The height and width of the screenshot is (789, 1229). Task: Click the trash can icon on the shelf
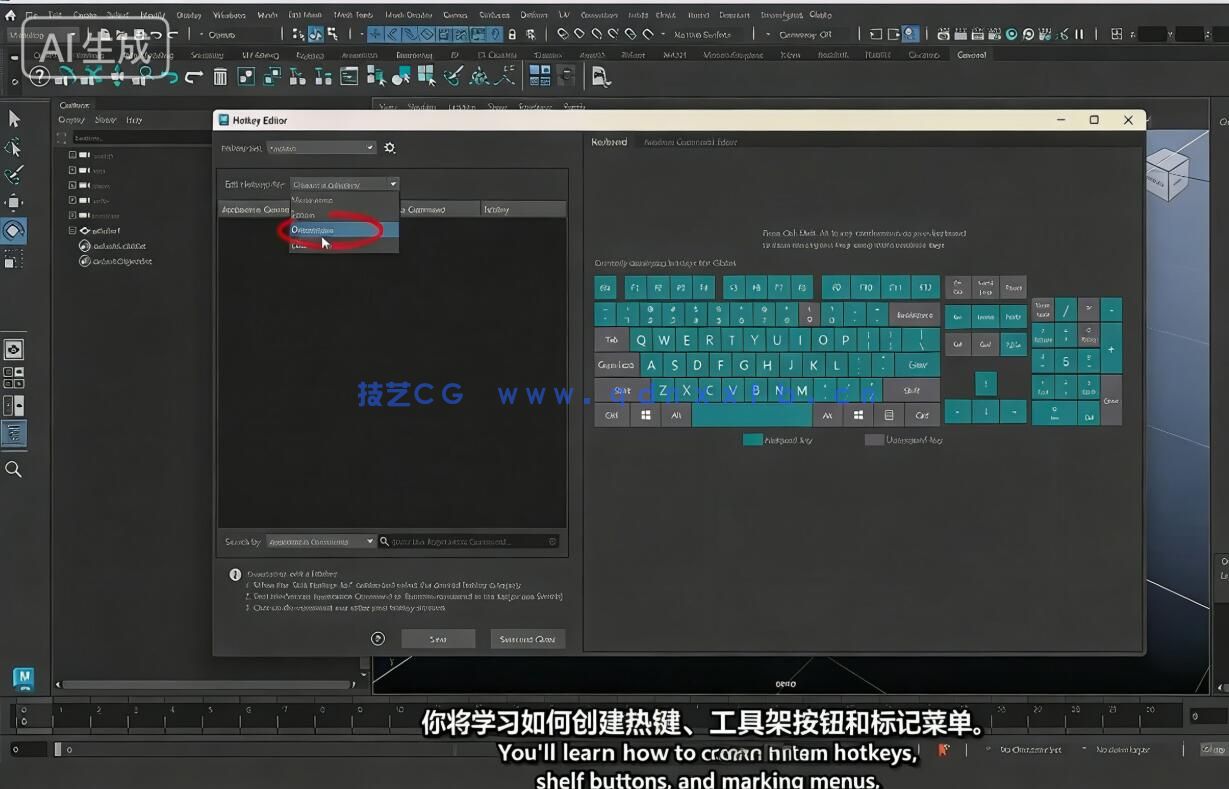[x=219, y=76]
